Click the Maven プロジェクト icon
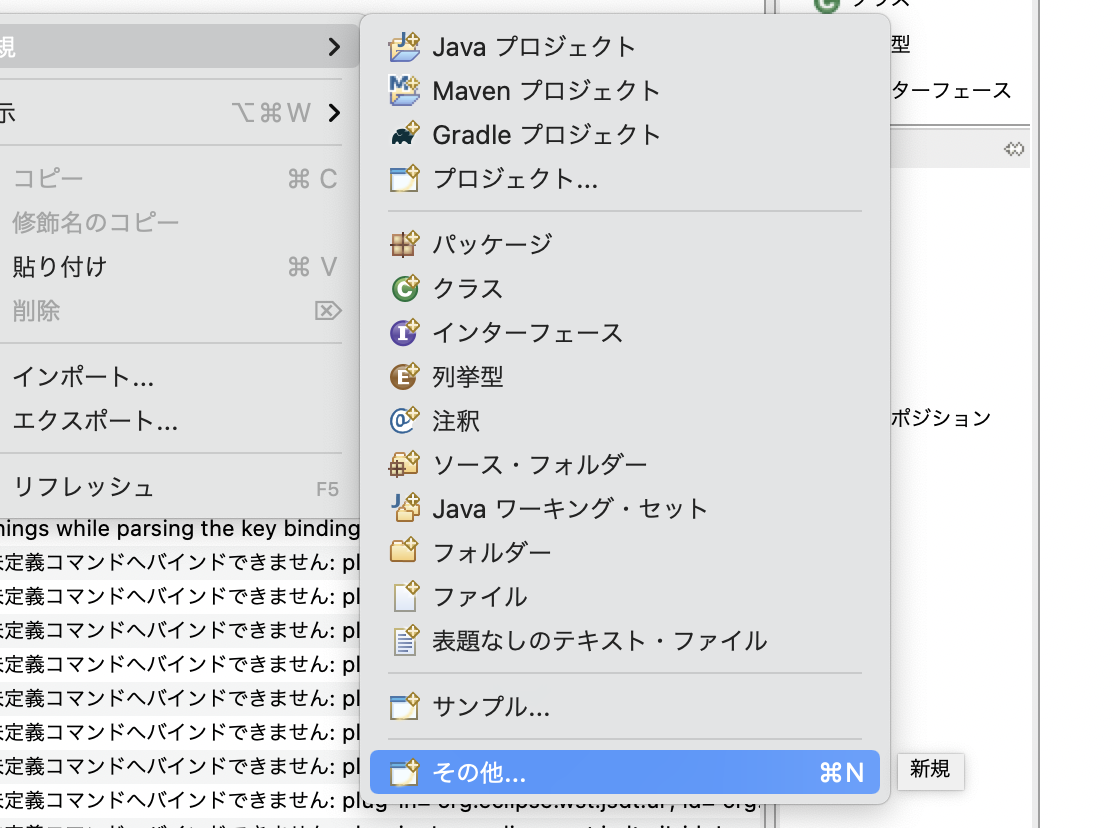The image size is (1114, 828). 406,90
